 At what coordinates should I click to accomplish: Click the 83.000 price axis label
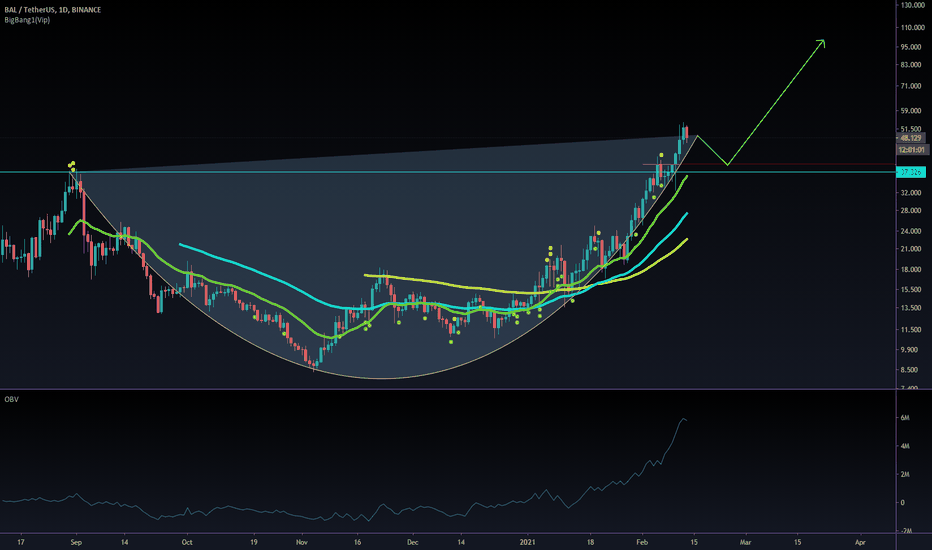tap(911, 65)
